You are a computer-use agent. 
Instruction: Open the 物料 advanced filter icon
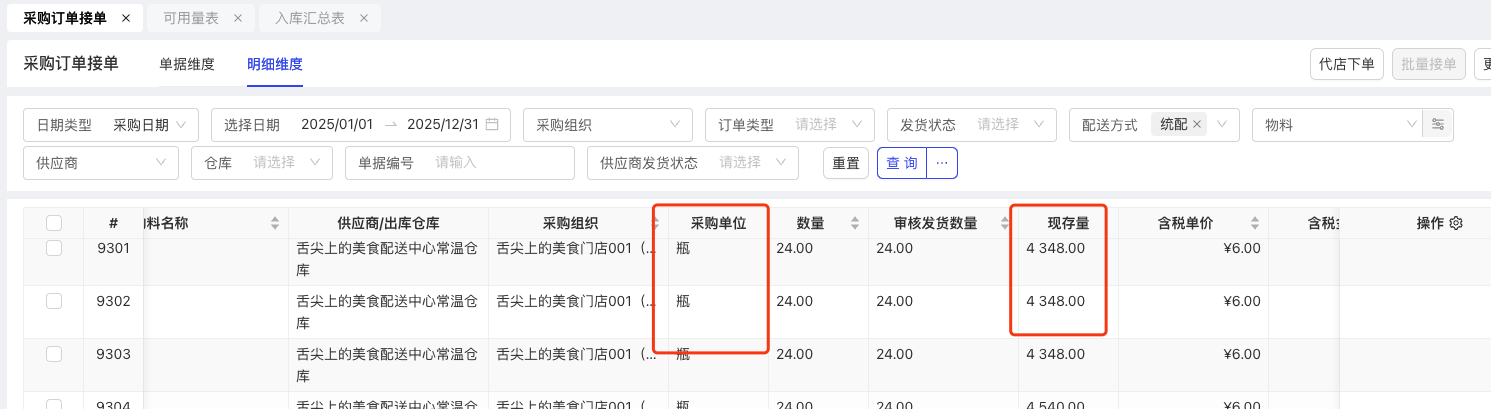(x=1438, y=125)
